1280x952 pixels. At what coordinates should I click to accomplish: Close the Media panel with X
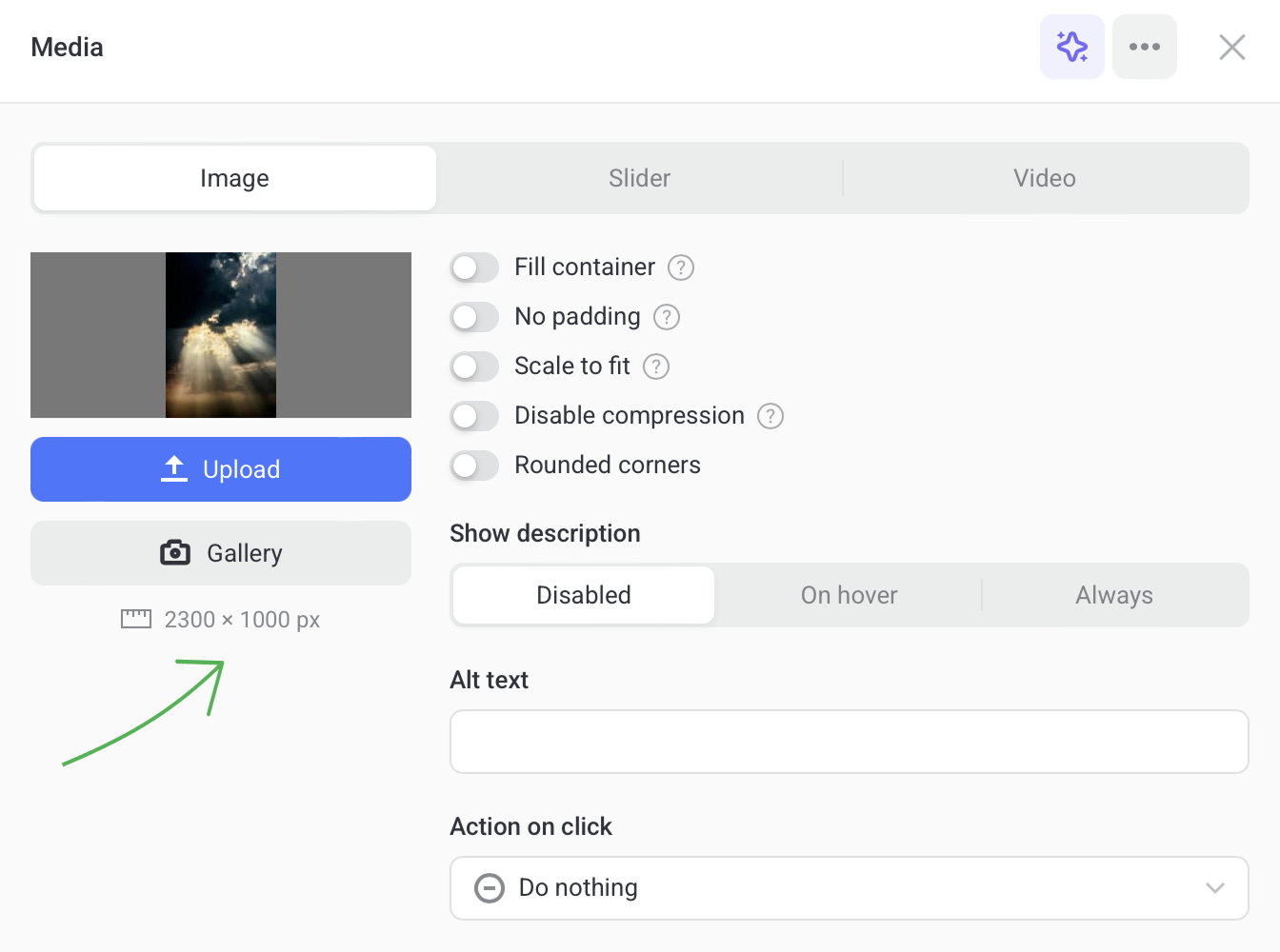tap(1231, 47)
